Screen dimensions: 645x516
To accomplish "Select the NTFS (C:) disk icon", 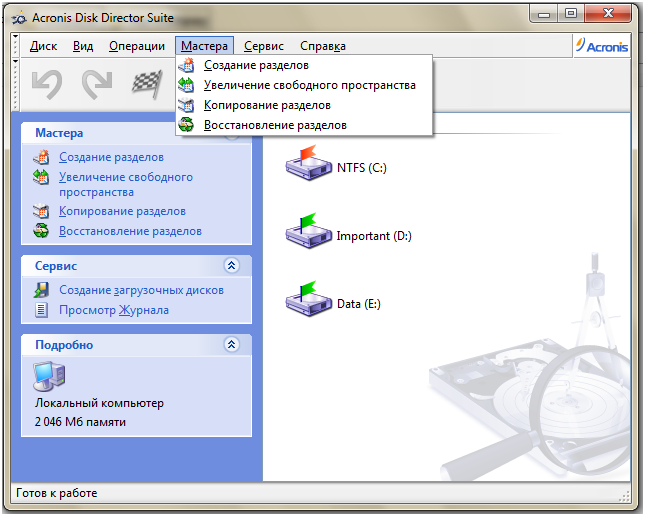I will point(307,163).
